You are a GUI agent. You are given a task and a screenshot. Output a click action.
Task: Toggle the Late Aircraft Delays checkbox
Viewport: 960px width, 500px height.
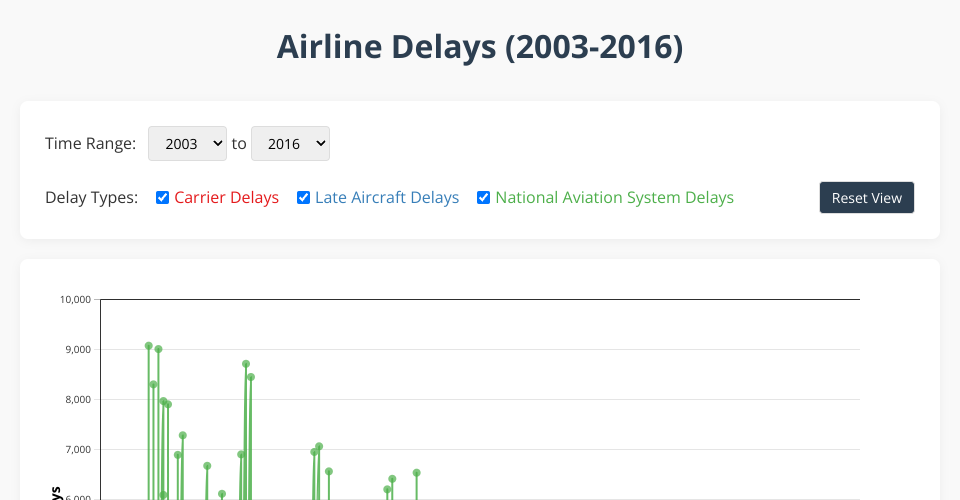click(x=303, y=198)
